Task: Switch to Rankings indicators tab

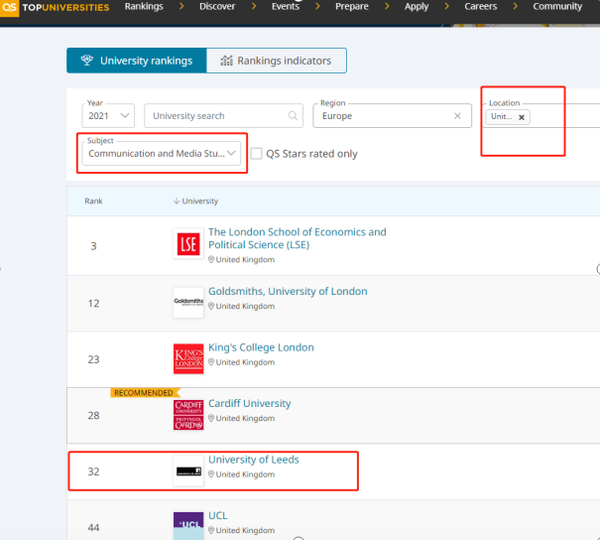Action: click(276, 60)
